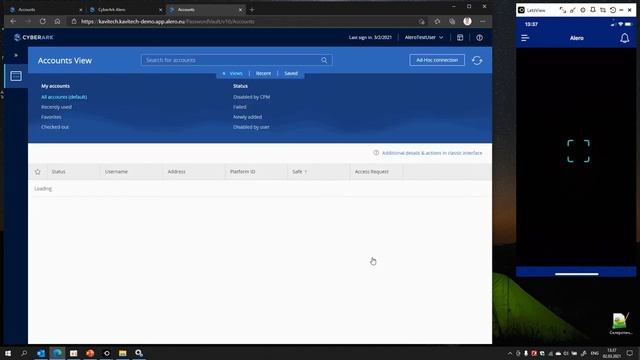
Task: Click the browser address bar URL
Action: pyautogui.click(x=168, y=22)
